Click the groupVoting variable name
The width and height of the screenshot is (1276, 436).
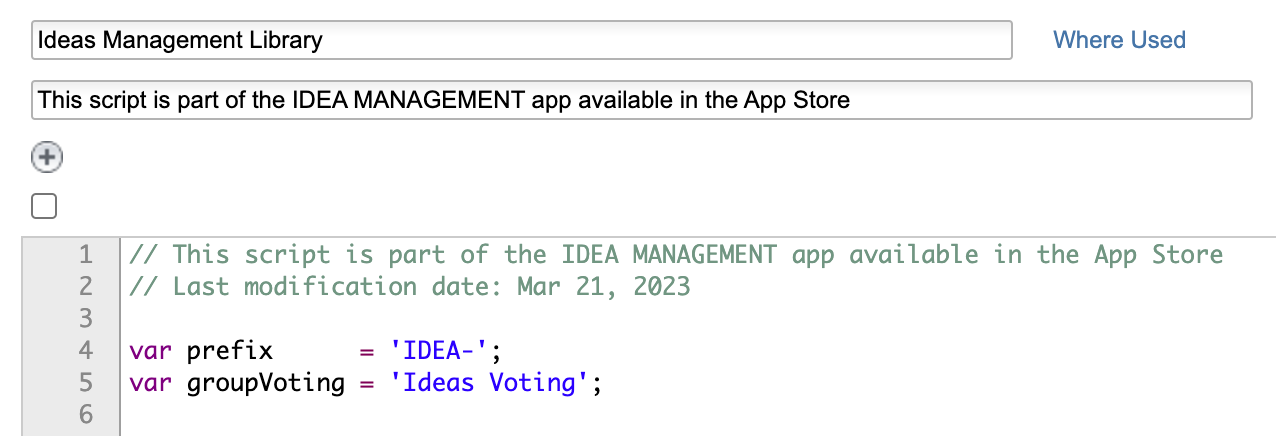(x=266, y=382)
